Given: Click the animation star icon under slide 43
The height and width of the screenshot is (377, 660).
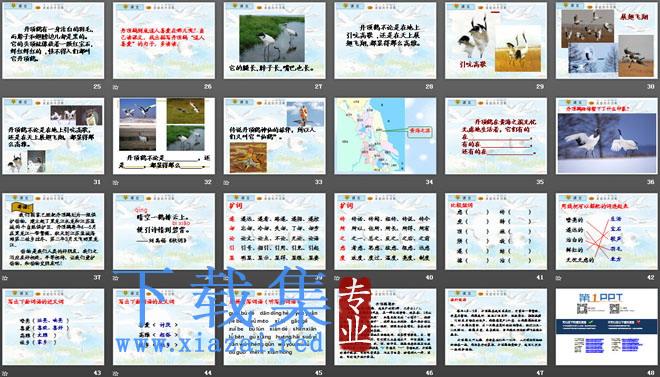Looking at the screenshot, I should pos(5,373).
